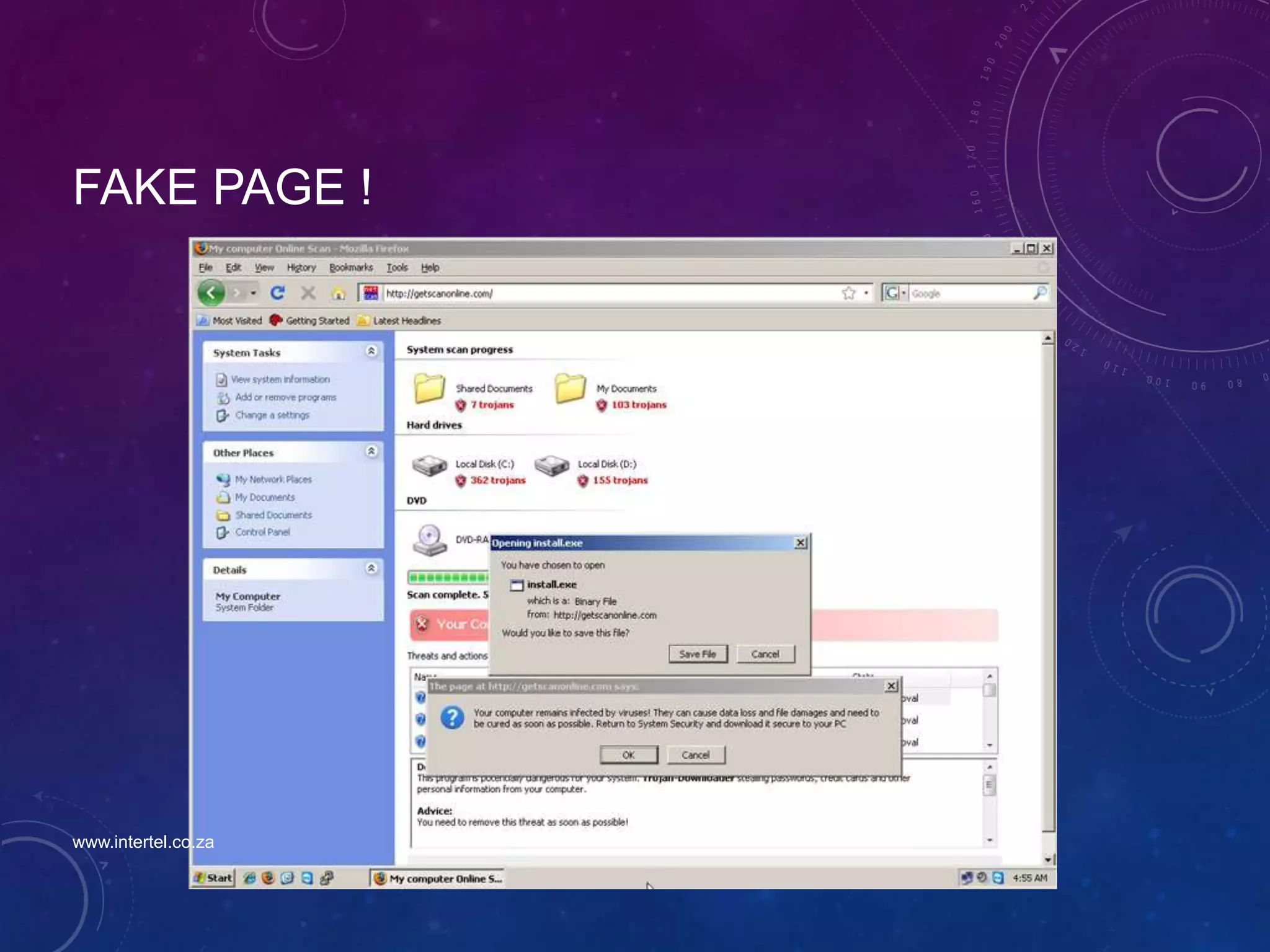Click the Shared Documents folder icon
1270x952 pixels.
click(429, 389)
